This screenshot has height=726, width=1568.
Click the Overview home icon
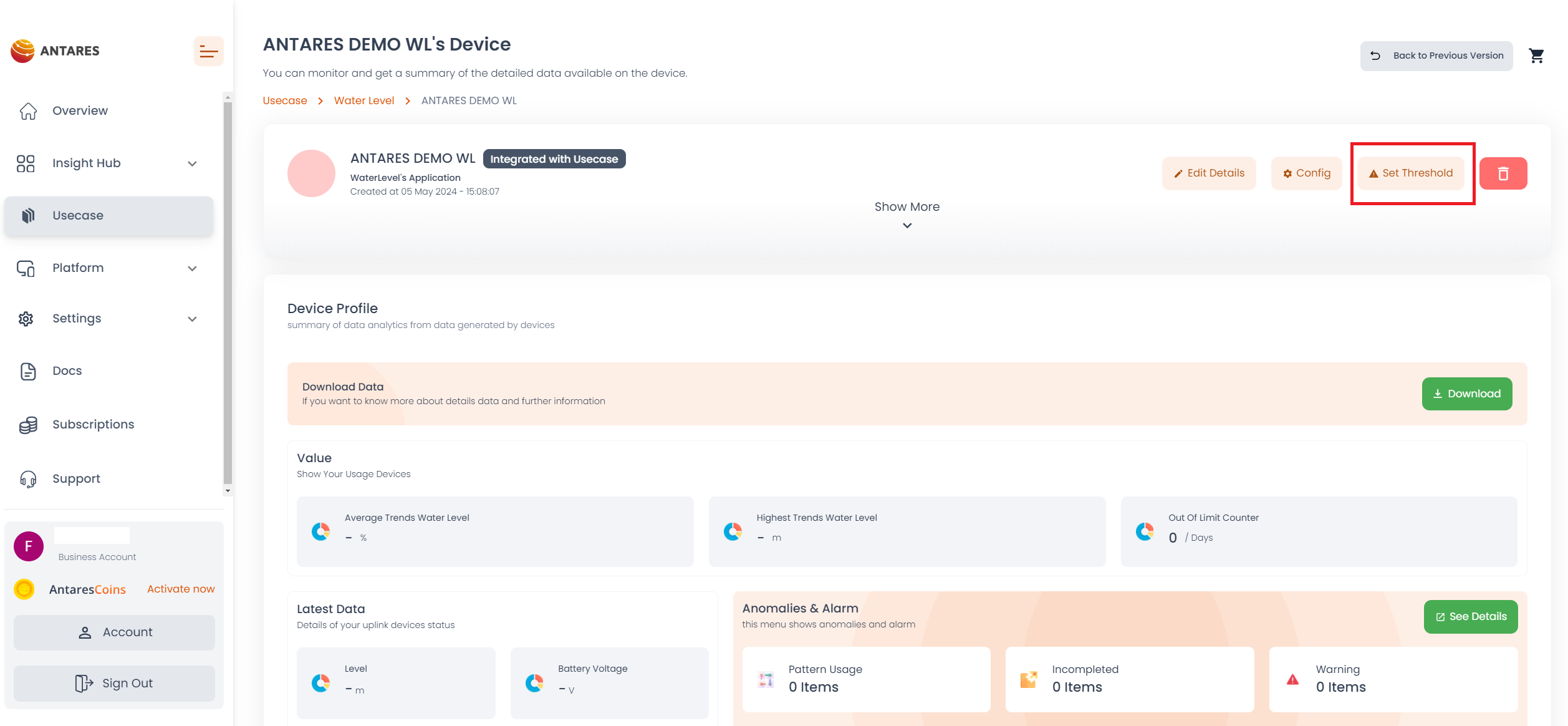click(x=28, y=111)
